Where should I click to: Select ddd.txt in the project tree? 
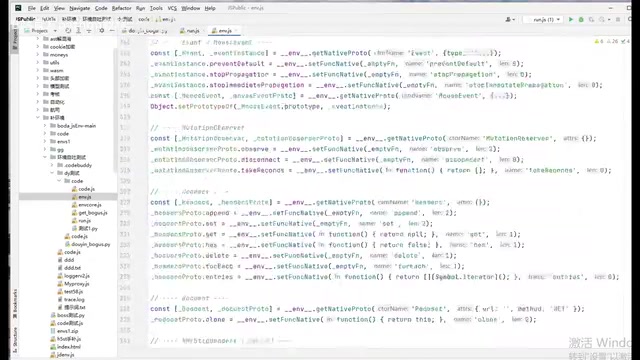pyautogui.click(x=69, y=268)
